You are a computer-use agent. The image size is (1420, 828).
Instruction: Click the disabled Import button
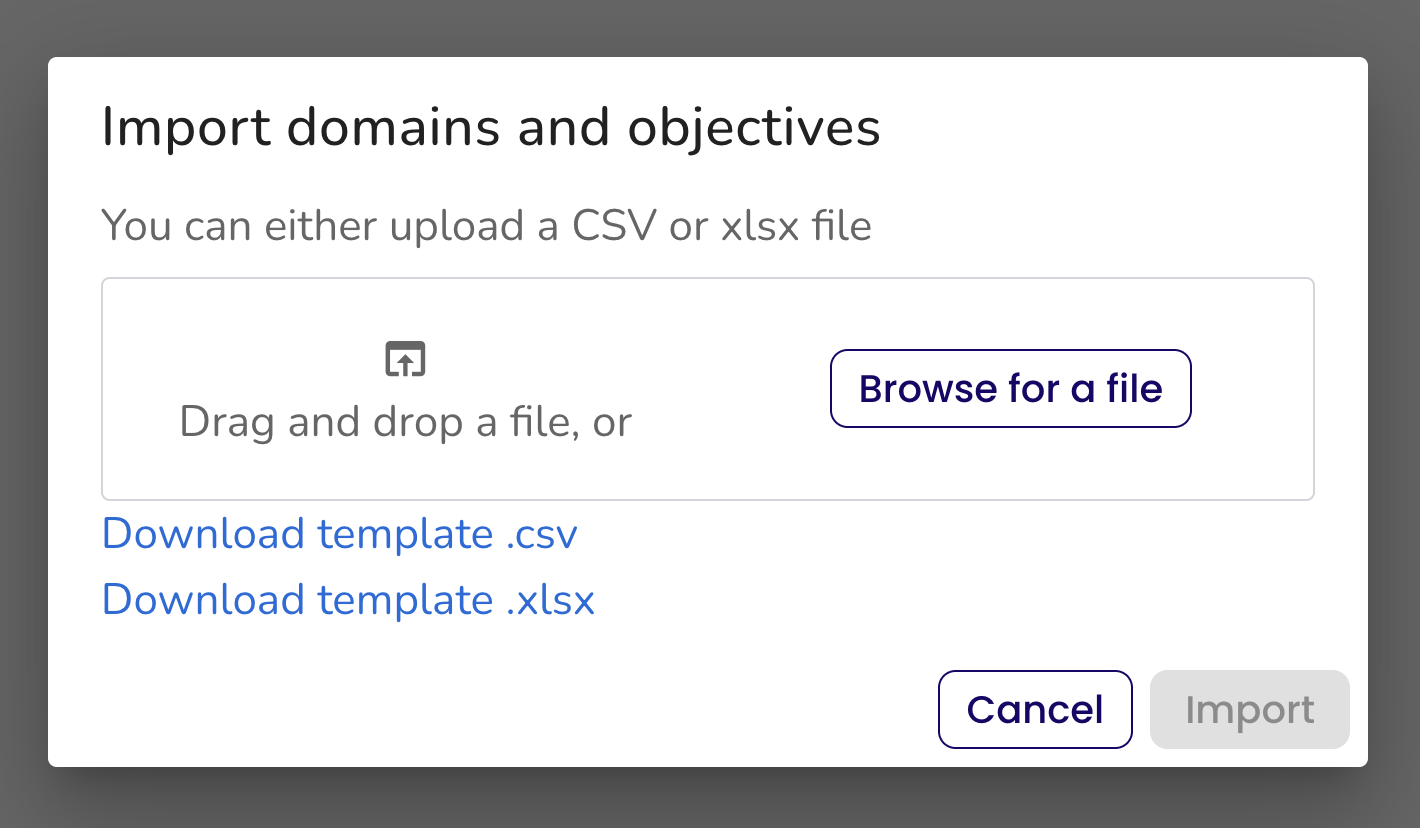pyautogui.click(x=1249, y=709)
